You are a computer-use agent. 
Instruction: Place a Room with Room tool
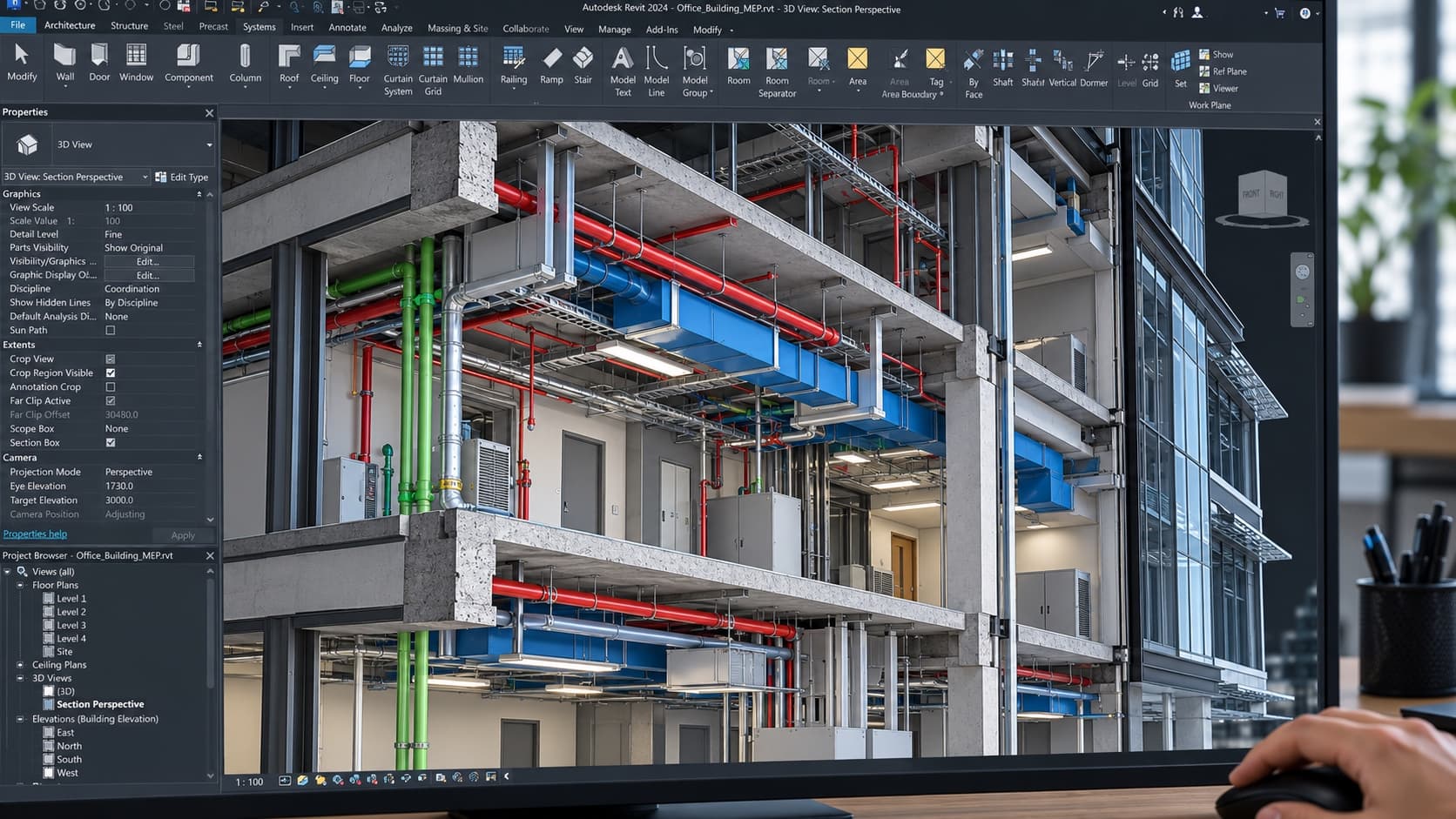[x=738, y=65]
